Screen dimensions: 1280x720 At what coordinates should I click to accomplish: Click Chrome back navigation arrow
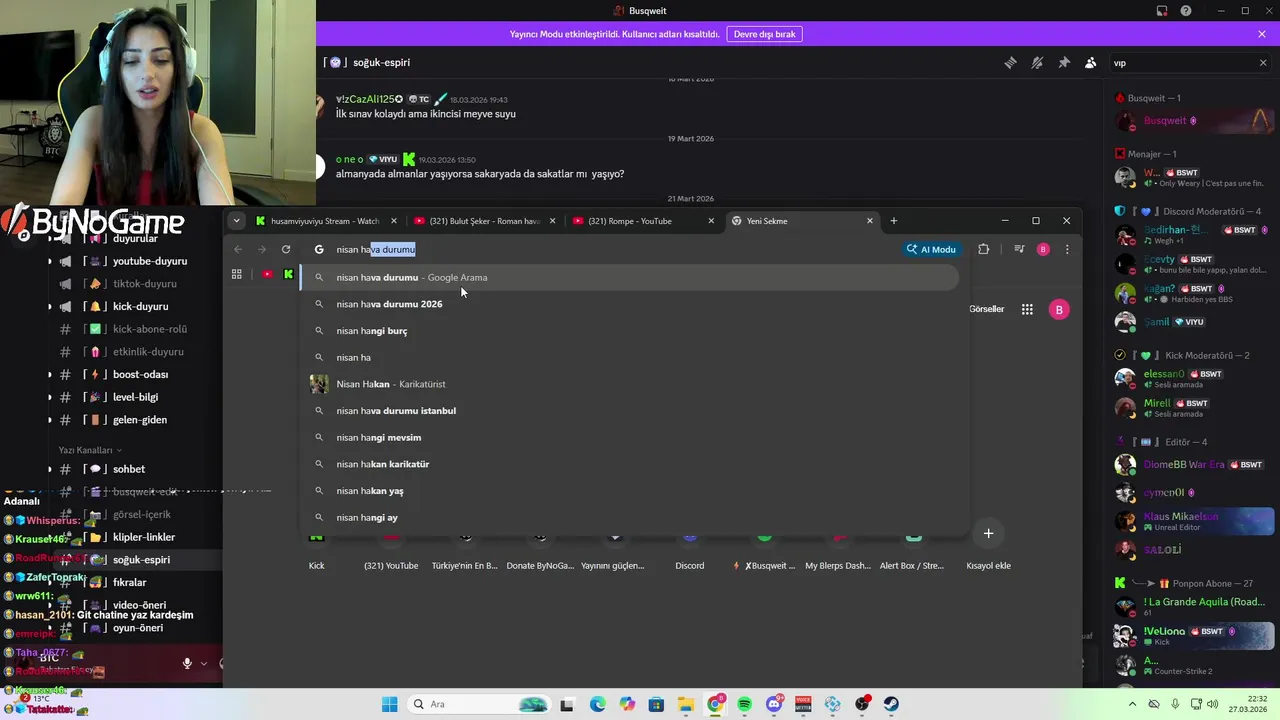238,249
